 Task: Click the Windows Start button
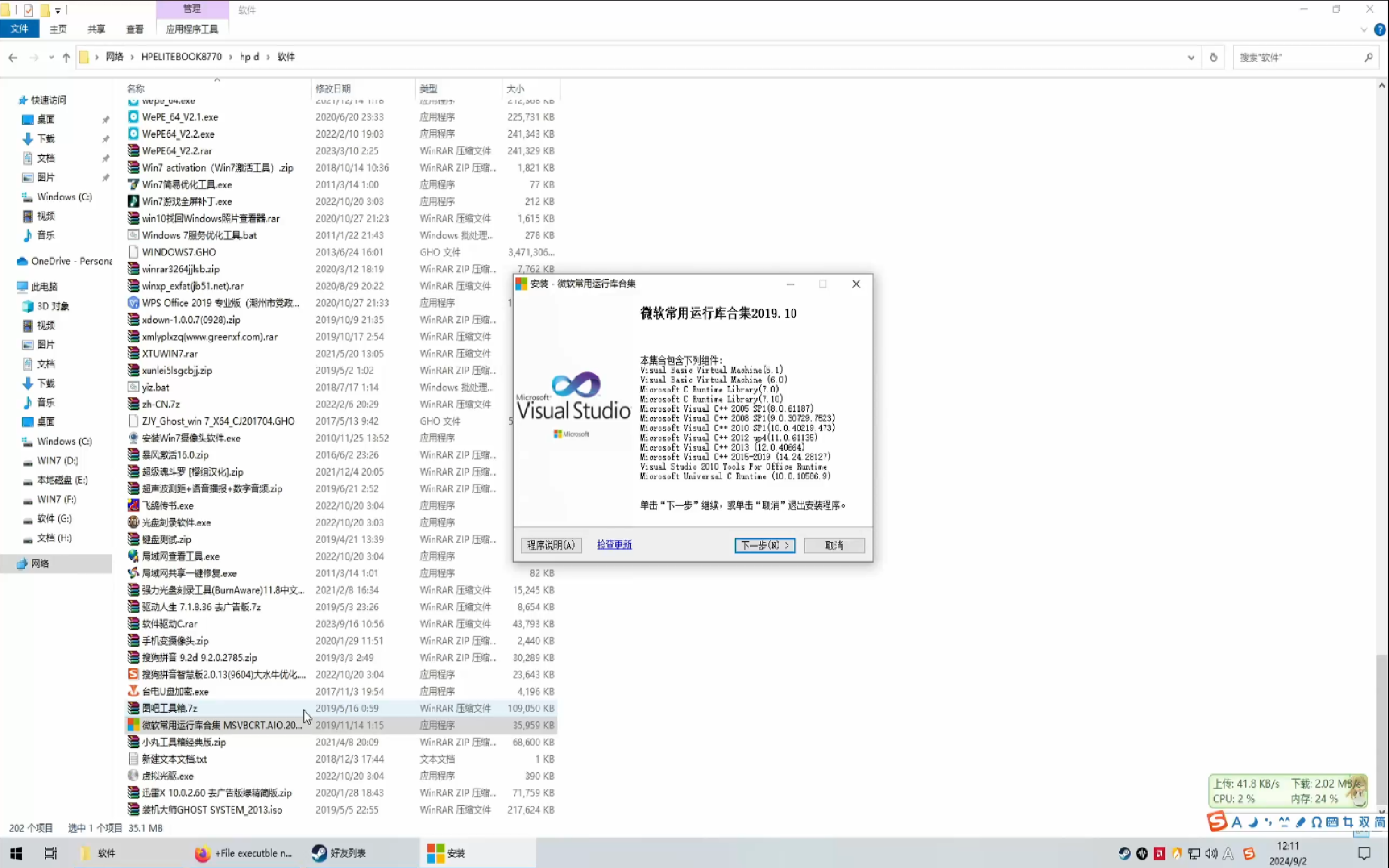pyautogui.click(x=16, y=853)
